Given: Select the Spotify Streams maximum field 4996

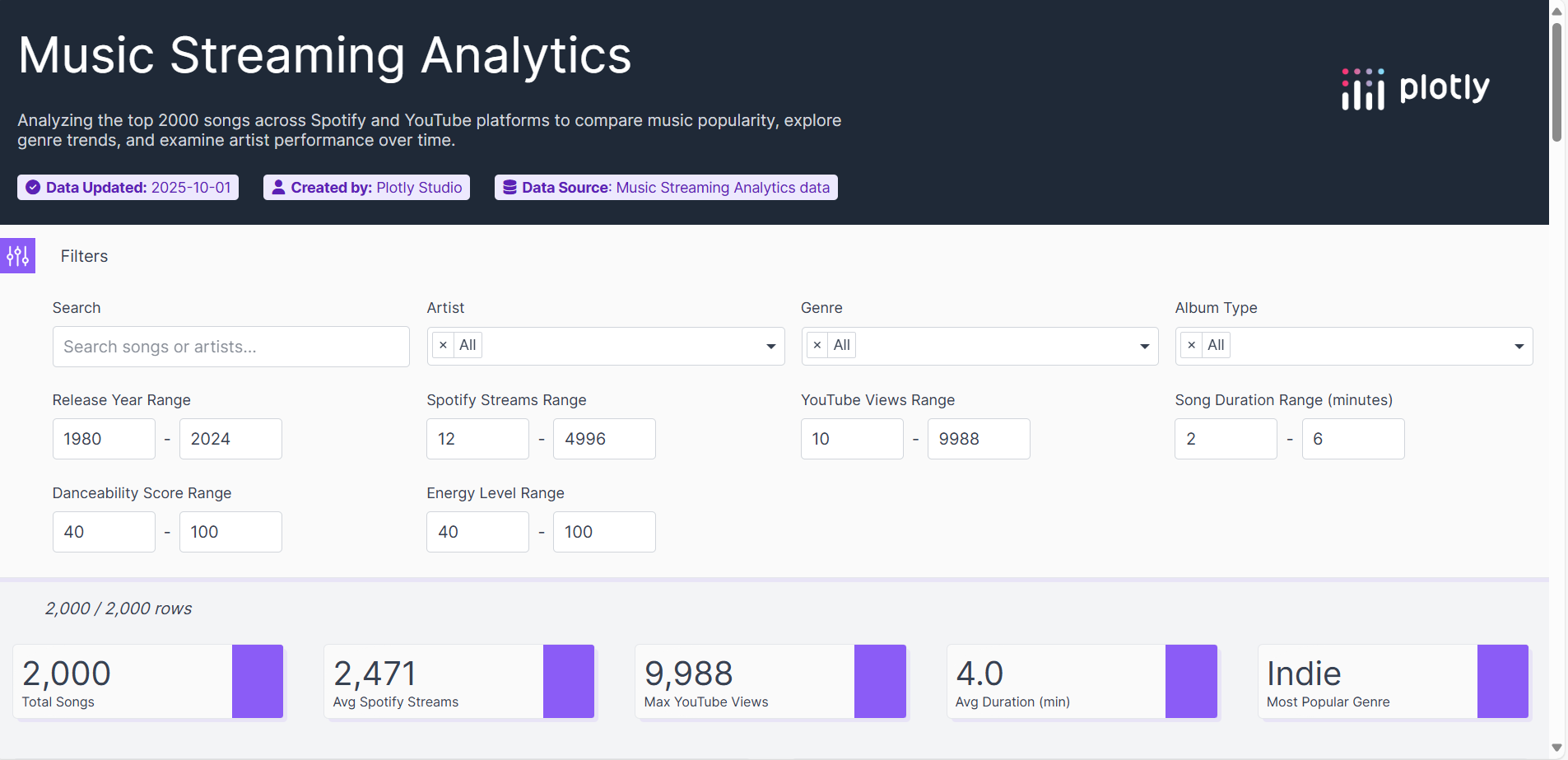Looking at the screenshot, I should (604, 439).
